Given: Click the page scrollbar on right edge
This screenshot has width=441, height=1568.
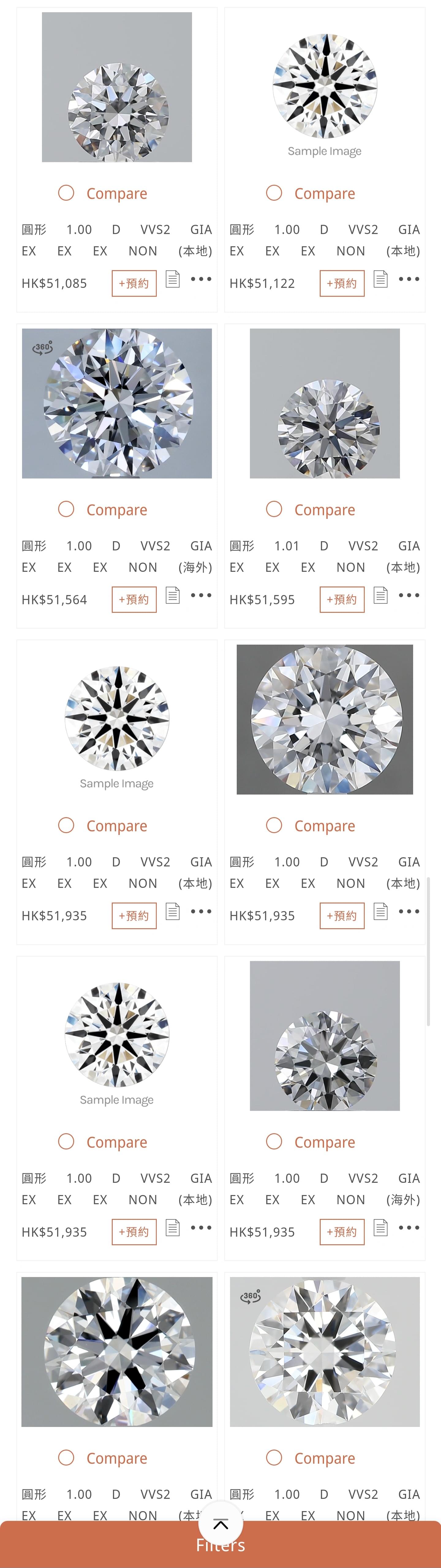Looking at the screenshot, I should click(x=428, y=952).
